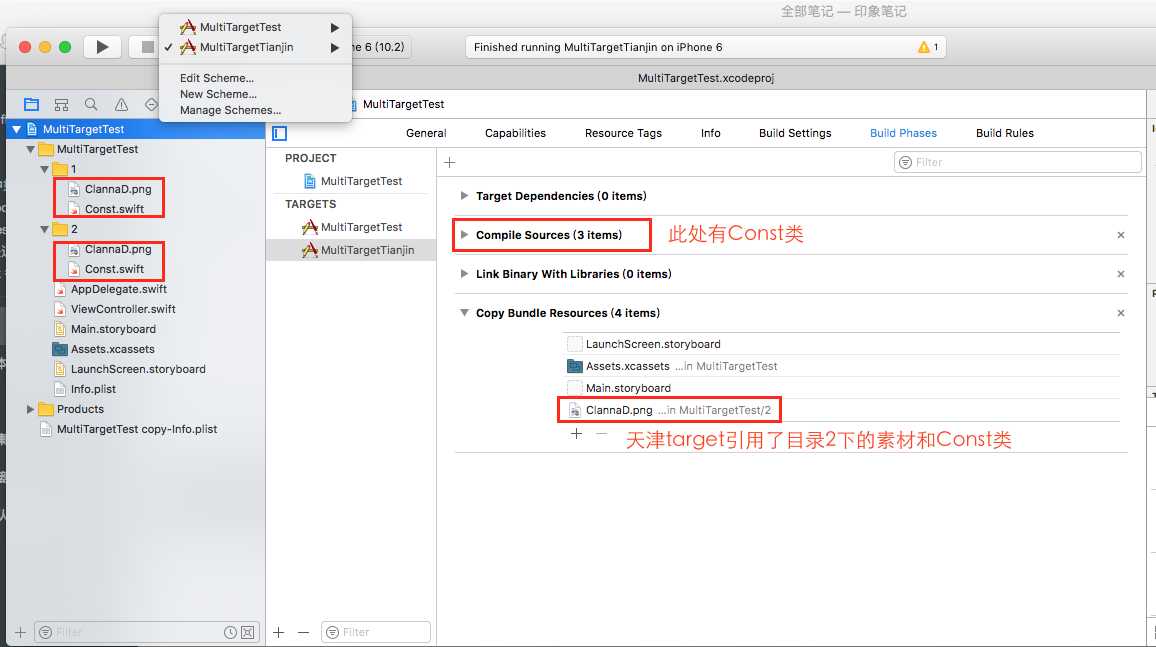Viewport: 1156px width, 647px height.
Task: Switch to the General tab
Action: pyautogui.click(x=426, y=133)
